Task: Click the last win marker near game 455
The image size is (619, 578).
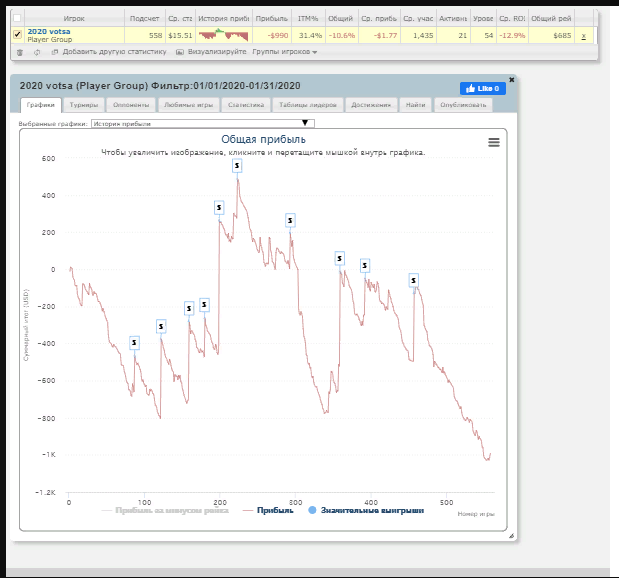Action: click(413, 280)
